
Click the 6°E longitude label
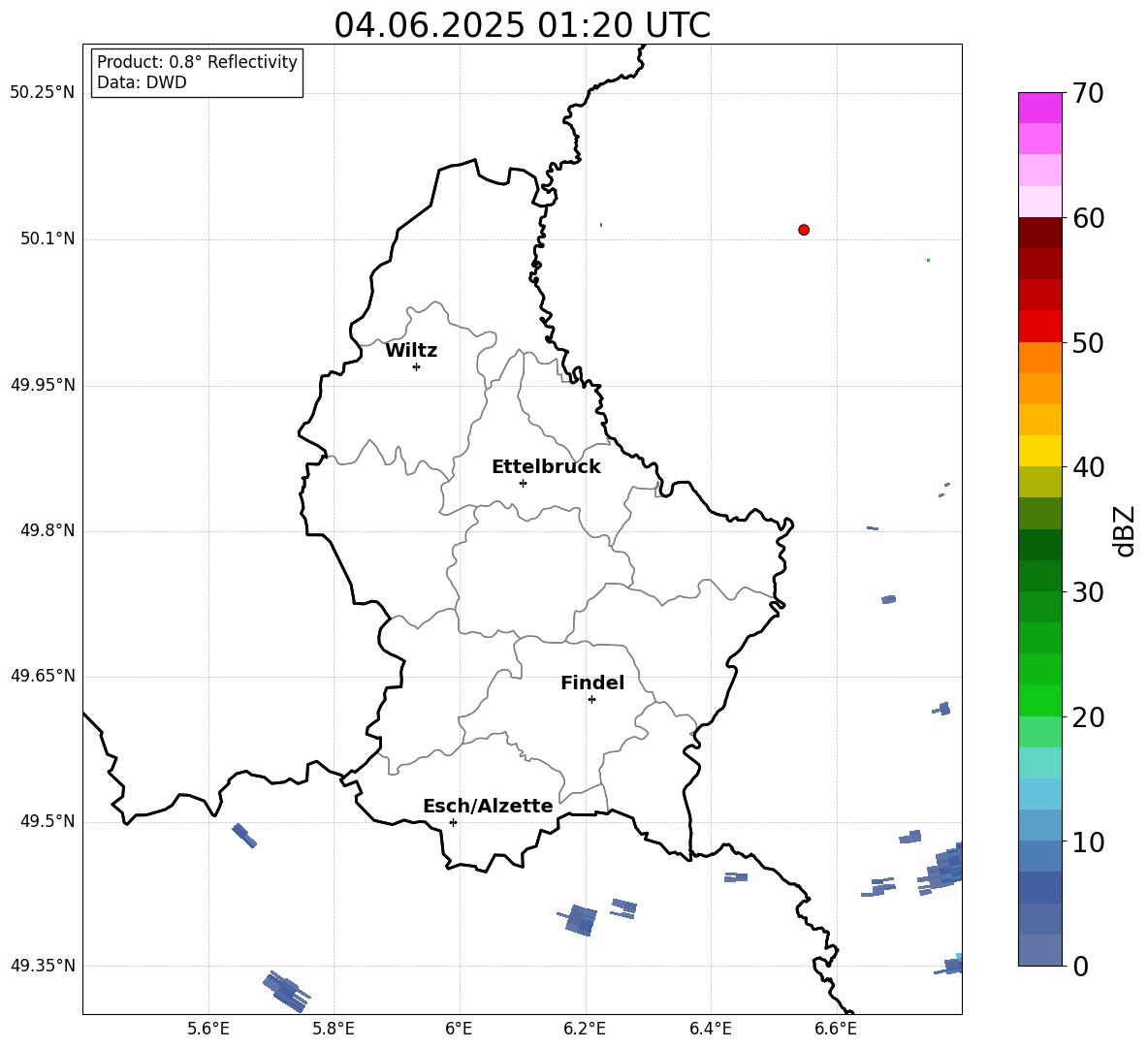[459, 1029]
